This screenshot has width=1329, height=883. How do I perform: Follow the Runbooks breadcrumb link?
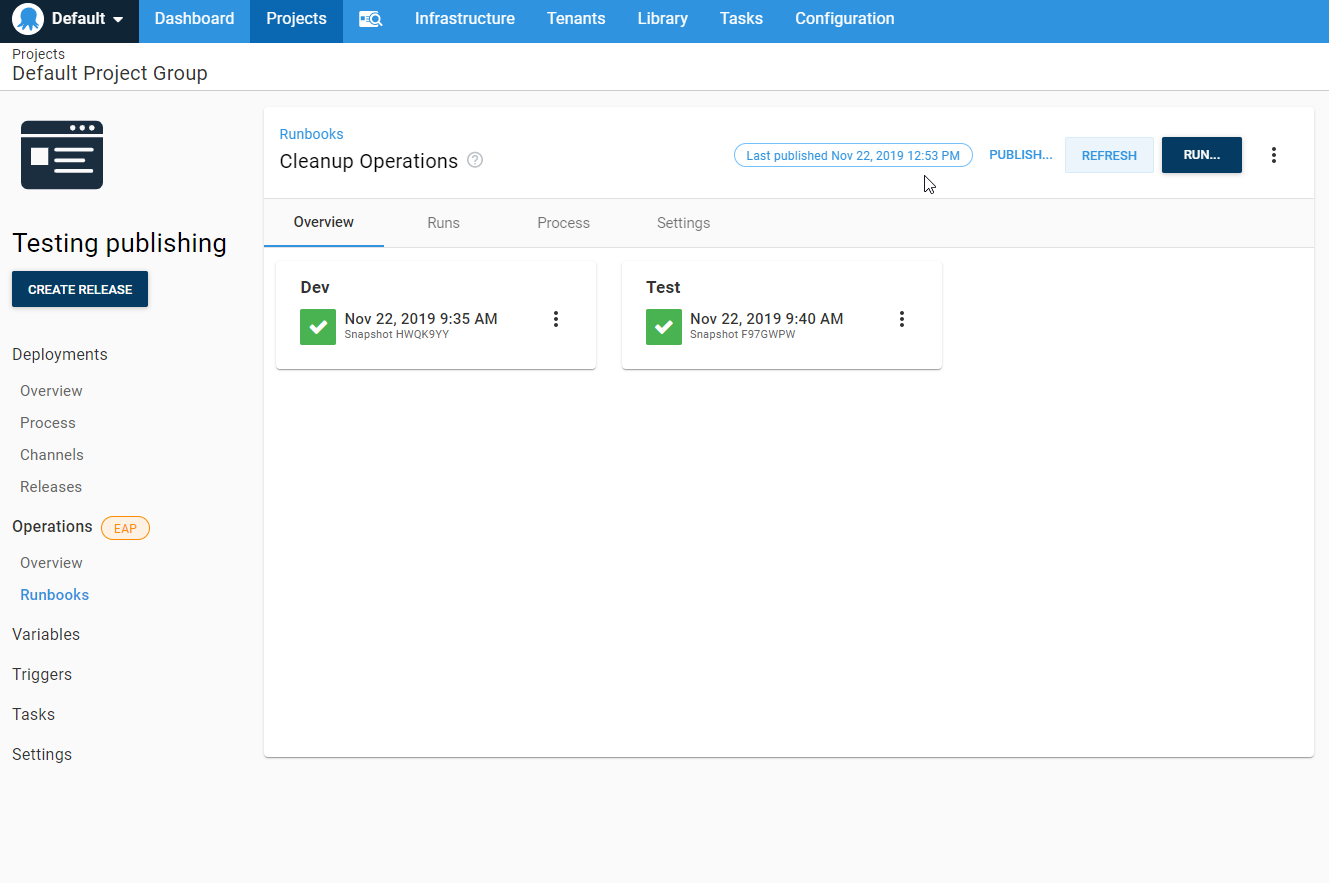pos(311,134)
